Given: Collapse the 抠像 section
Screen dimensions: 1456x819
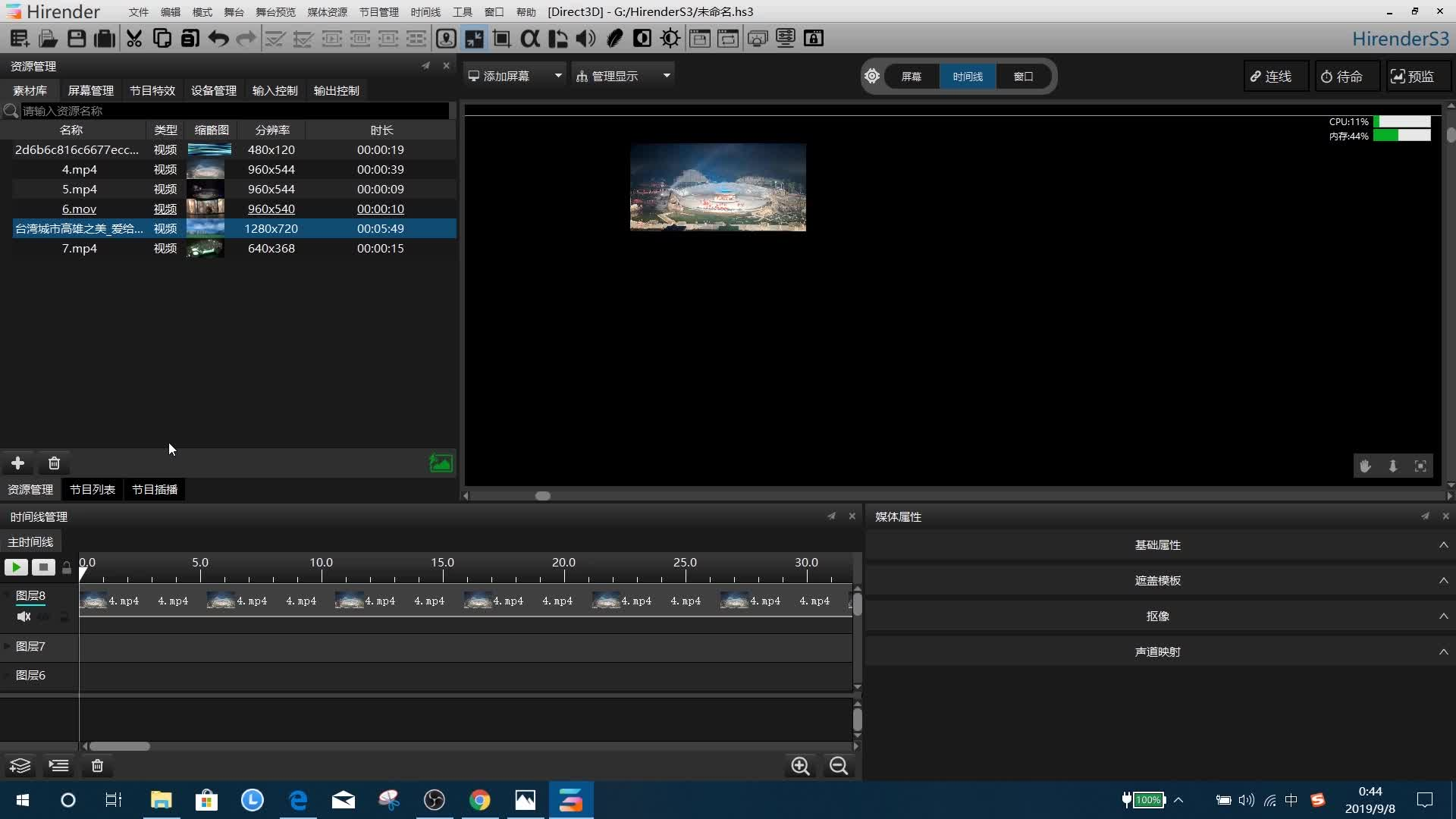Looking at the screenshot, I should 1444,617.
